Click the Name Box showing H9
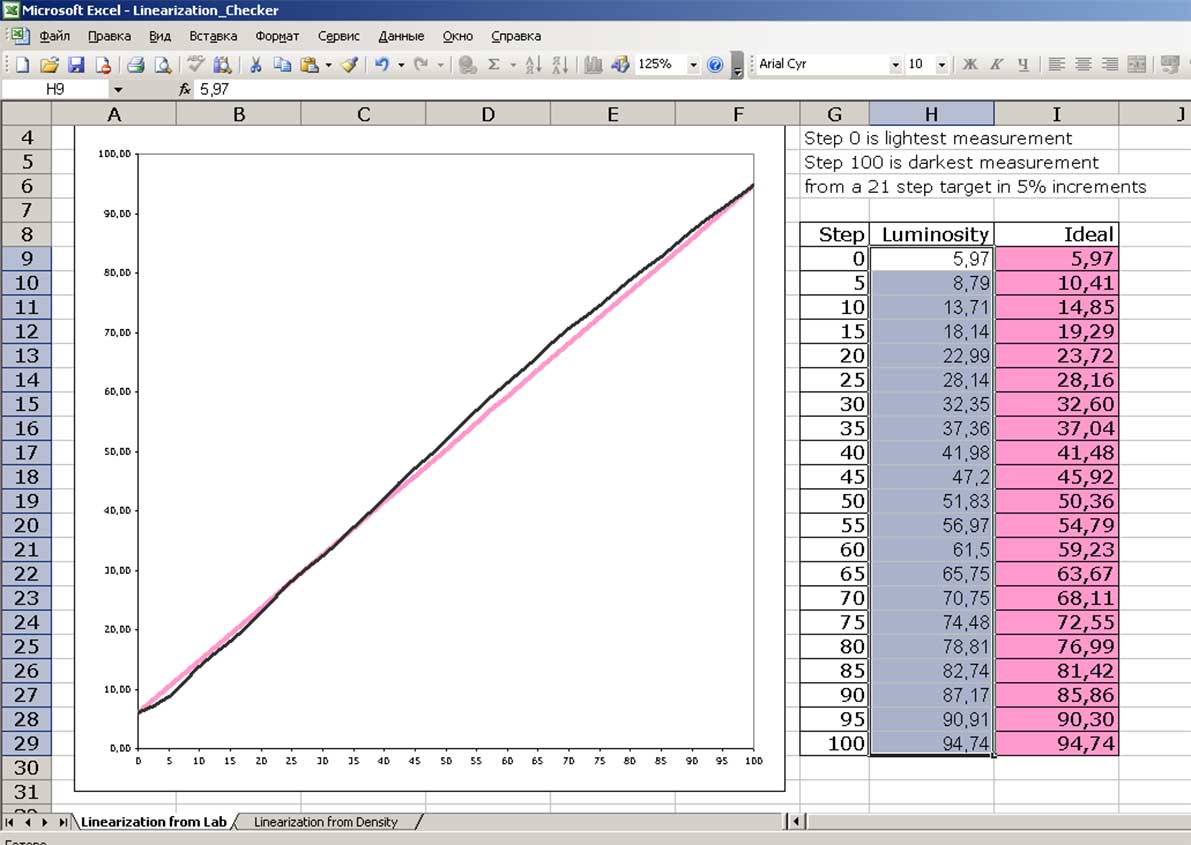 pyautogui.click(x=55, y=90)
